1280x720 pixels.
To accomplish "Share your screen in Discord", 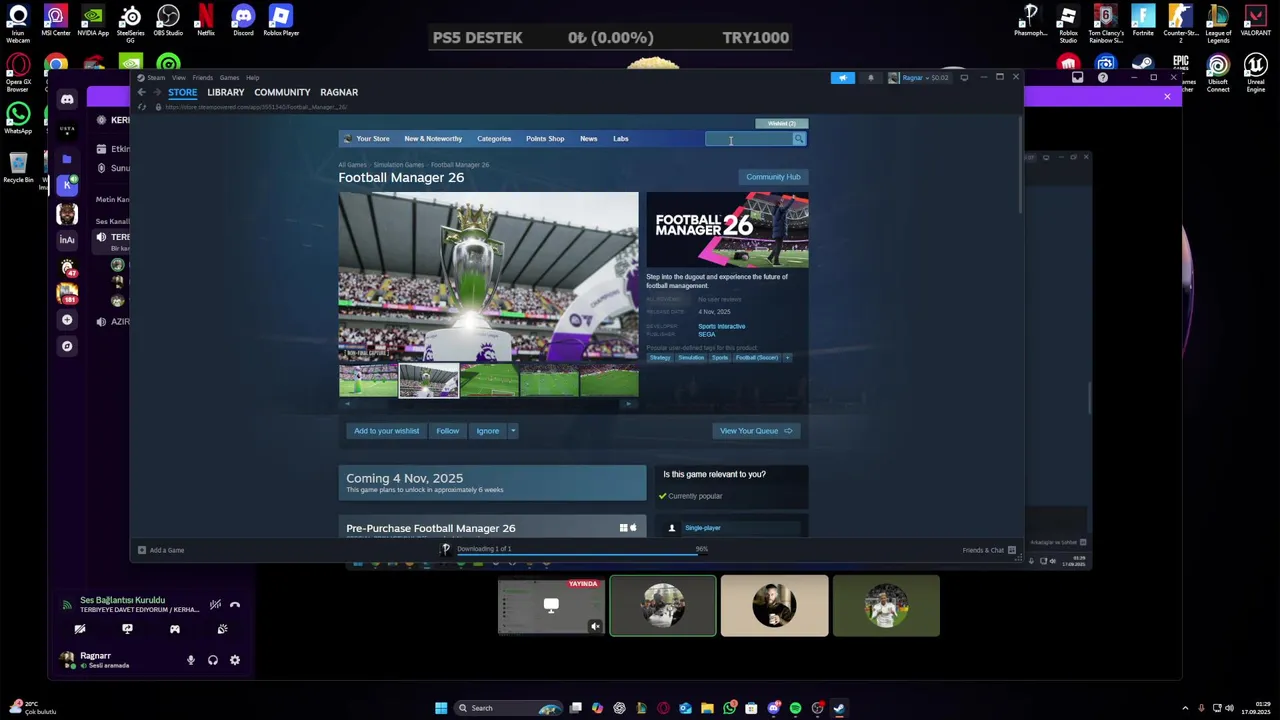I will tap(127, 629).
